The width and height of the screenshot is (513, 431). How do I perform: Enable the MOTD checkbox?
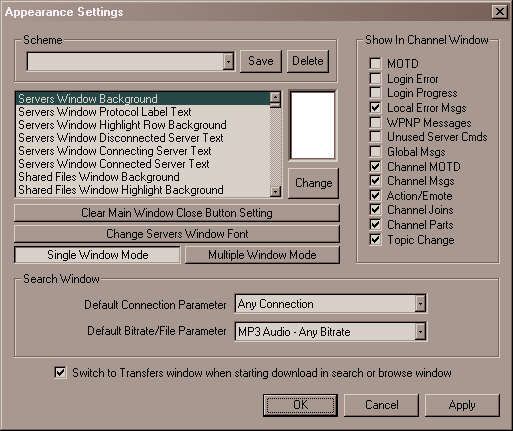(x=375, y=63)
